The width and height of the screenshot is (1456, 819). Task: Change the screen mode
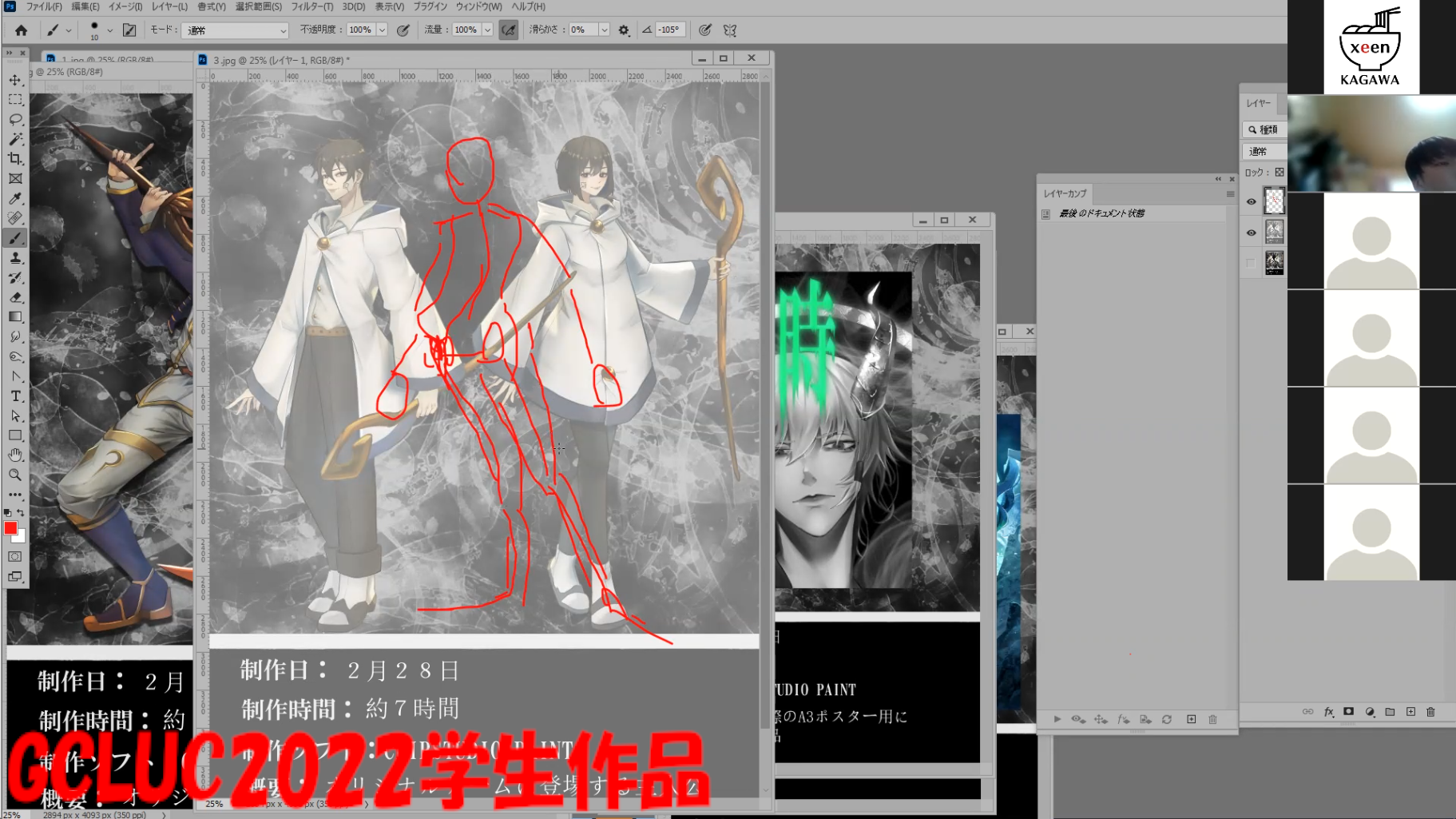(15, 576)
